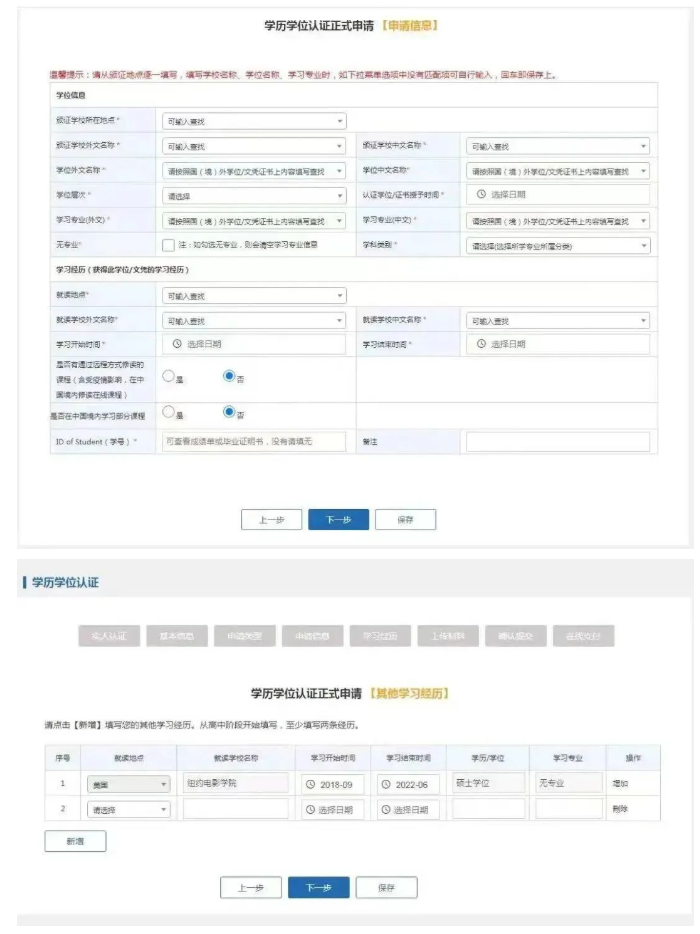The image size is (700, 934).
Task: Open the 颁证学校所在地点 dropdown
Action: [x=254, y=121]
